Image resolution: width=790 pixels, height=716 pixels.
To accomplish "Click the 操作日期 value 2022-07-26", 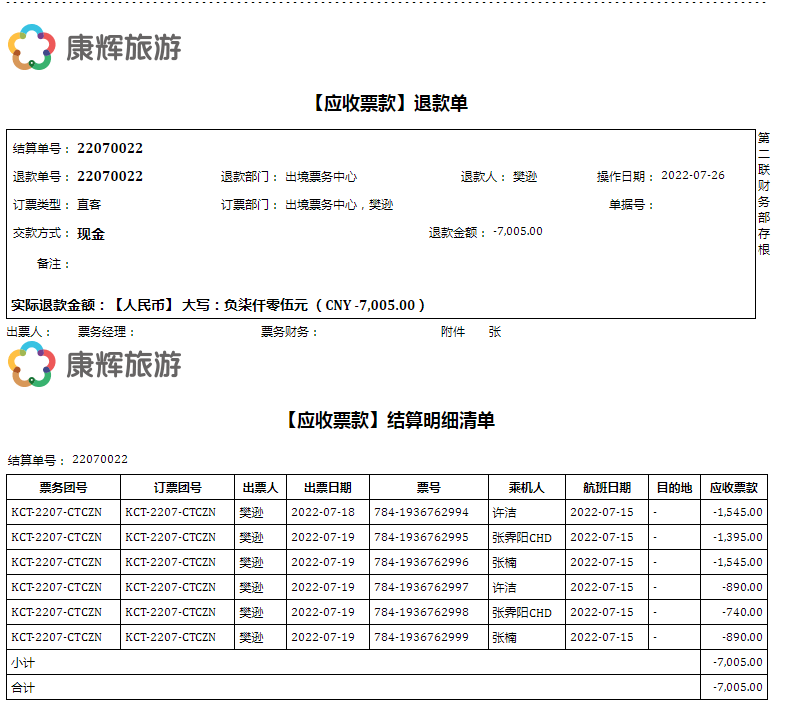I will pos(693,175).
